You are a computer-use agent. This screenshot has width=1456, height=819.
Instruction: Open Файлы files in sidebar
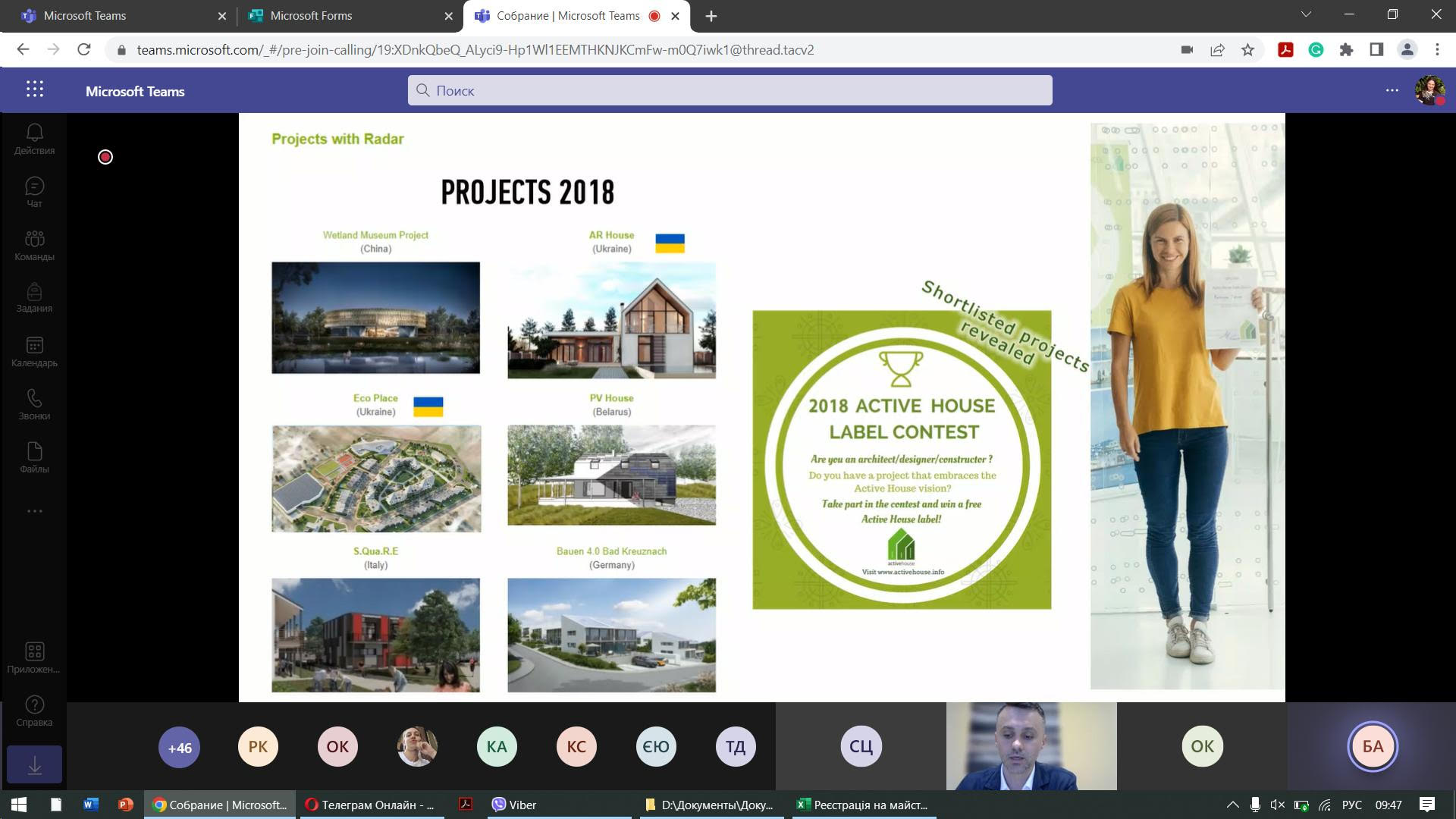[x=34, y=458]
